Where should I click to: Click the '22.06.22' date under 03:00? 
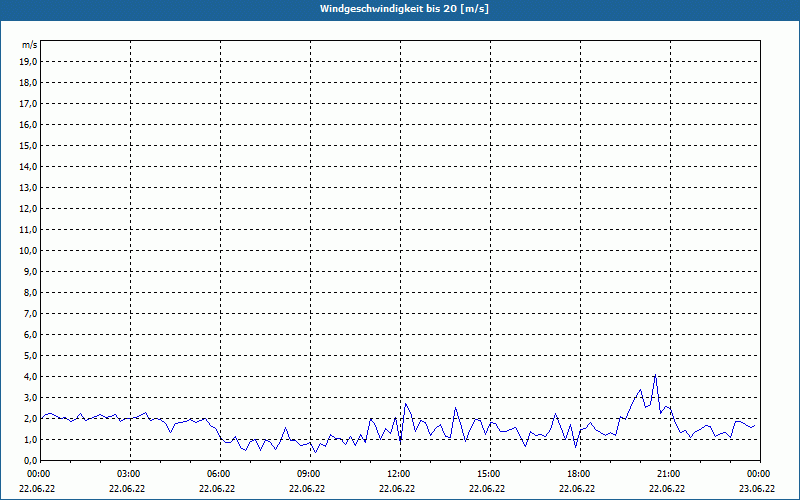tap(127, 488)
